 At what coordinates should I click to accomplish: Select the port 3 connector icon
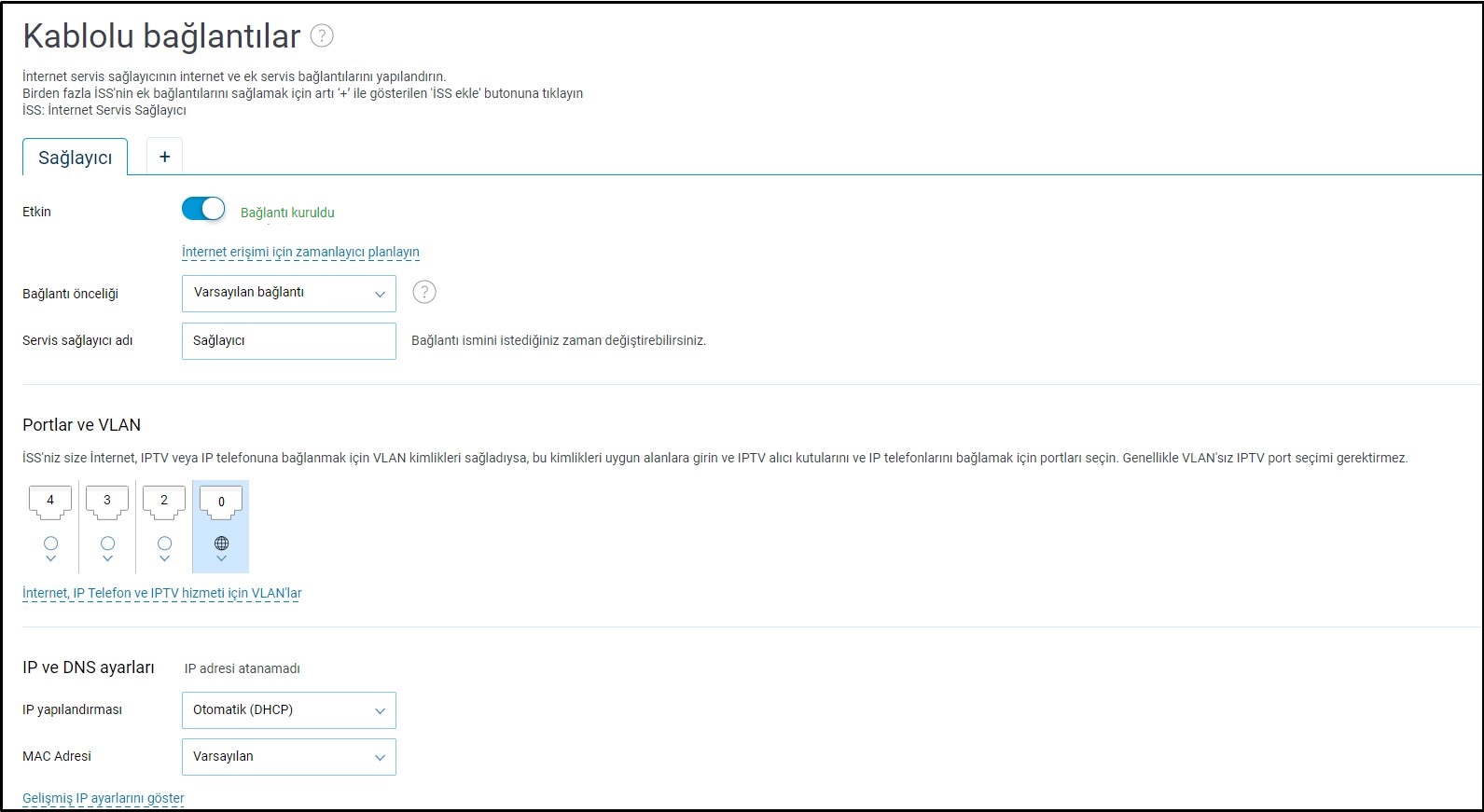107,502
